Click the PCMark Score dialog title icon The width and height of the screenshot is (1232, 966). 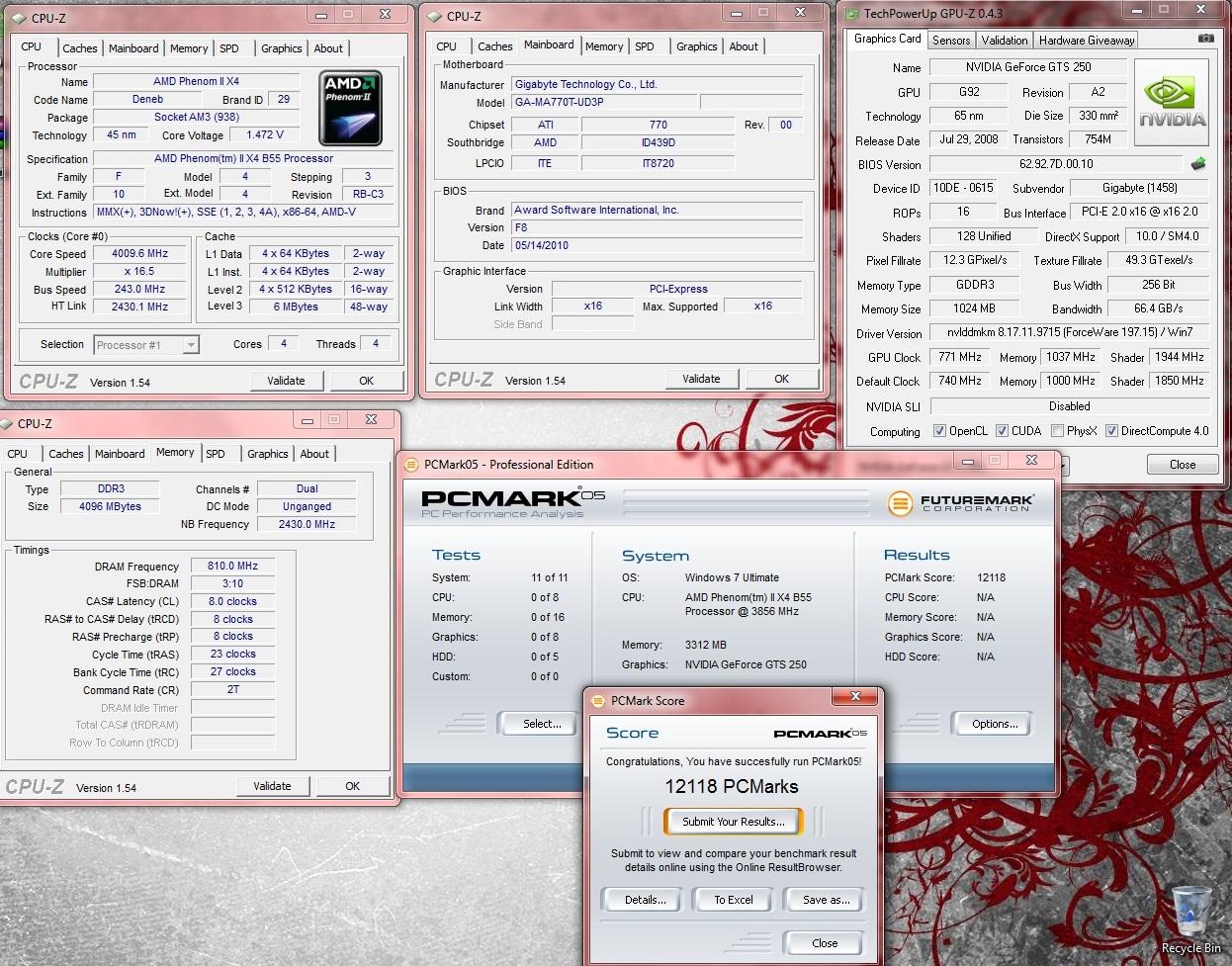click(x=597, y=700)
